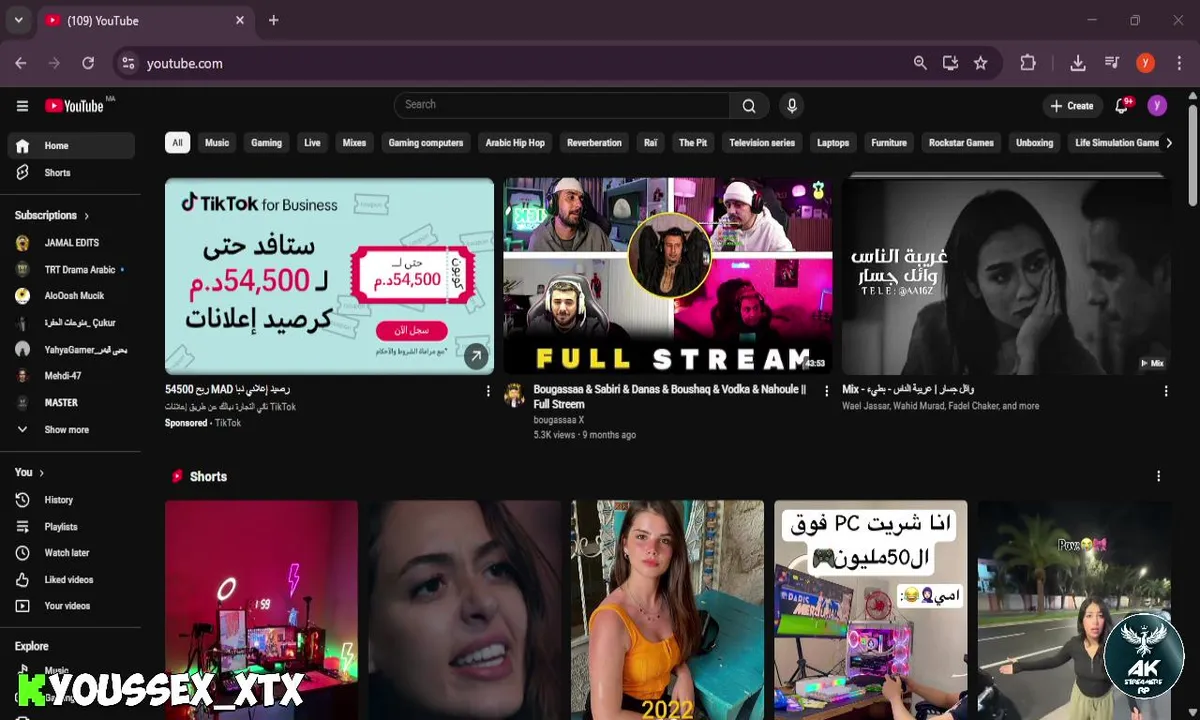Open the media control icon in the toolbar

pyautogui.click(x=1112, y=63)
